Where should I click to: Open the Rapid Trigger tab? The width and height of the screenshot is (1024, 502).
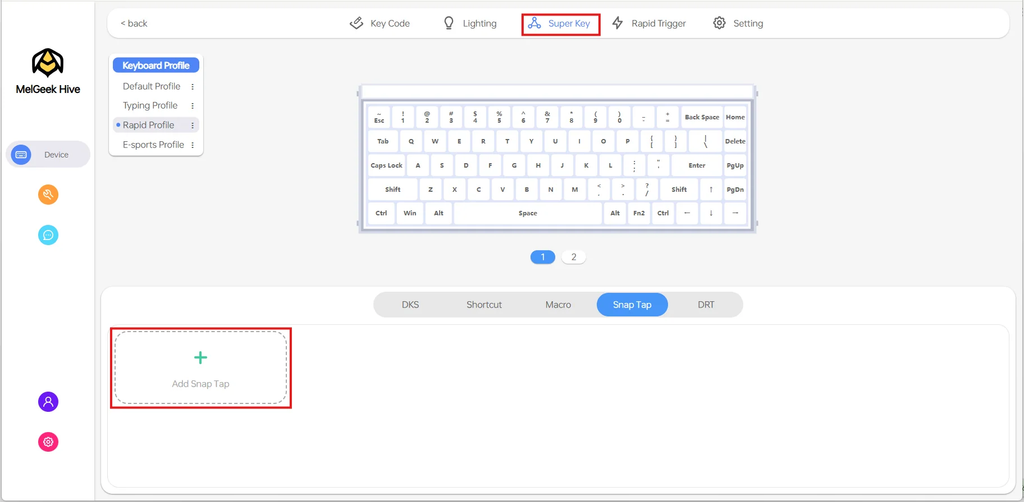[x=648, y=24]
